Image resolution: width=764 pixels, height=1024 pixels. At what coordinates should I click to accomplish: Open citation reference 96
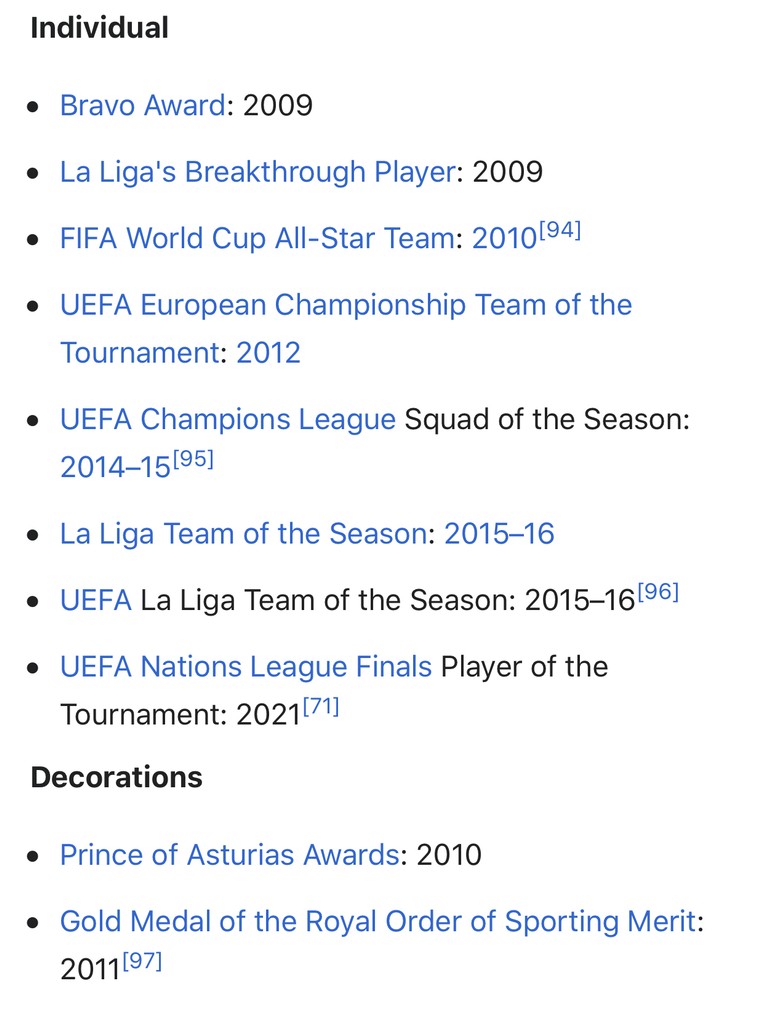coord(657,593)
